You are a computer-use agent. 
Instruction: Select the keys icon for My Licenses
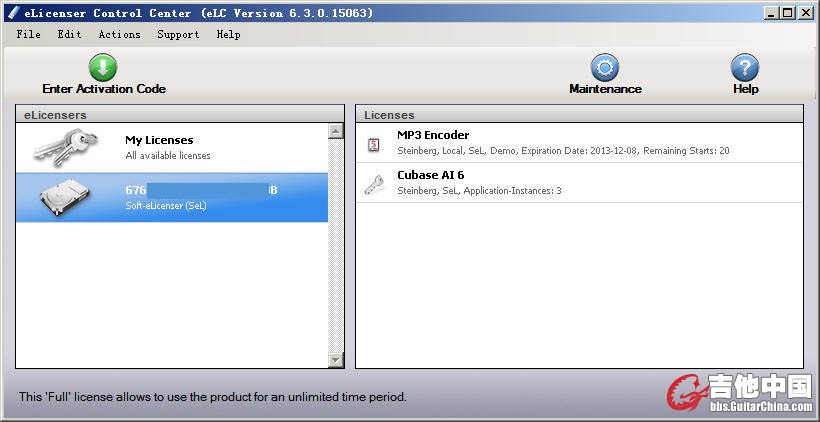(66, 146)
